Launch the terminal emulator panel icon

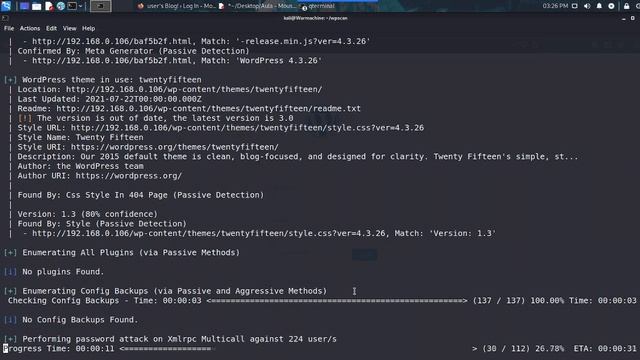click(x=72, y=6)
